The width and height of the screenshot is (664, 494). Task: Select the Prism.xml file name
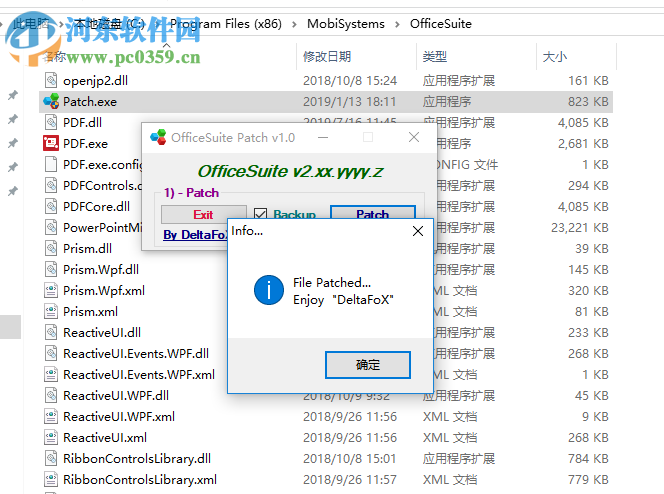click(x=90, y=312)
